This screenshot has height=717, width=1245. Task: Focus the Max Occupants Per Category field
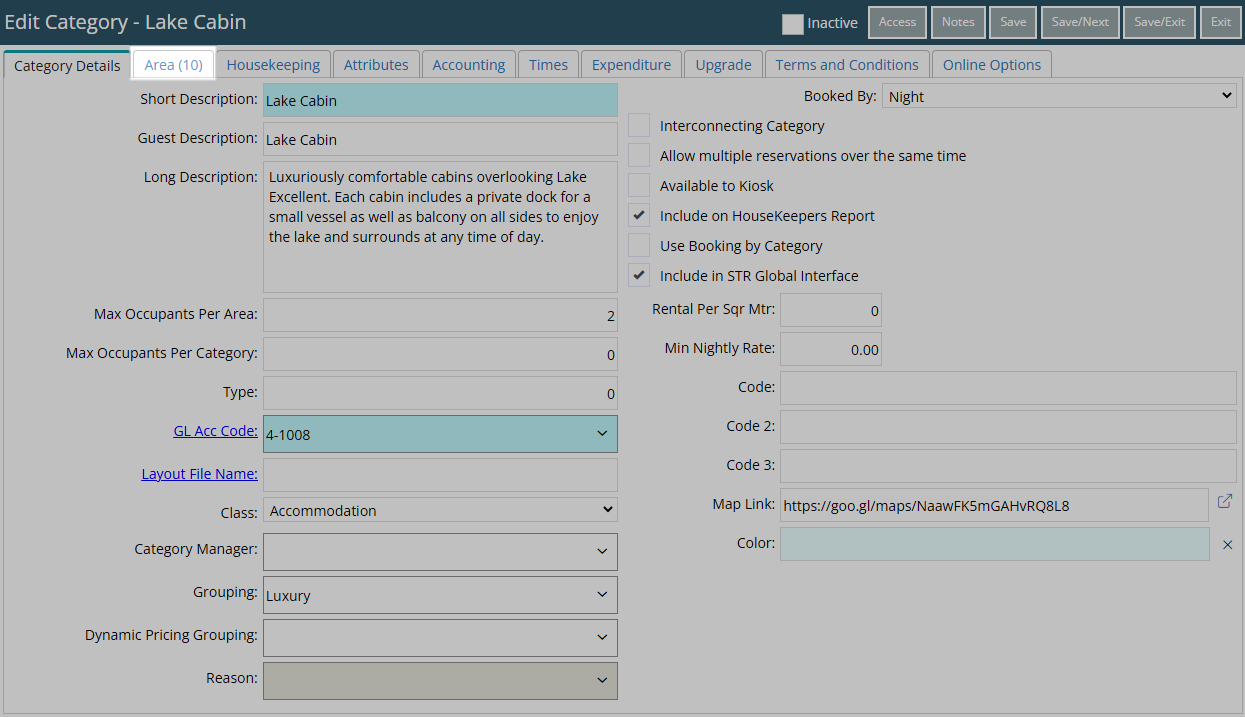click(x=440, y=354)
